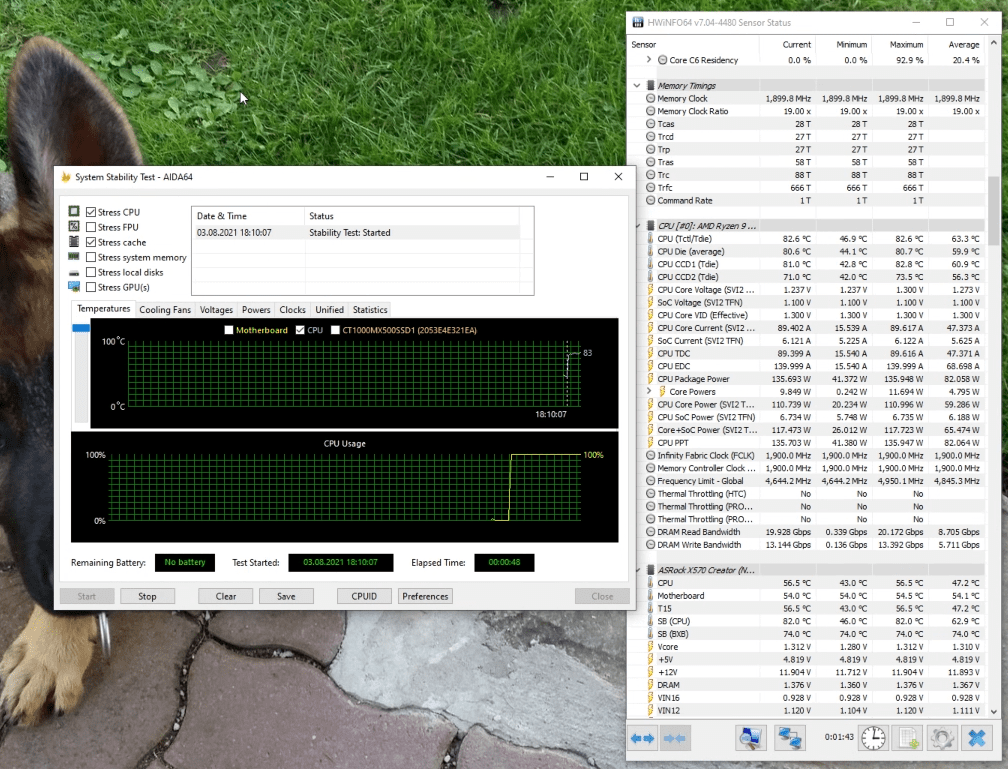Start HWiNFO logging sheet icon

[x=908, y=738]
